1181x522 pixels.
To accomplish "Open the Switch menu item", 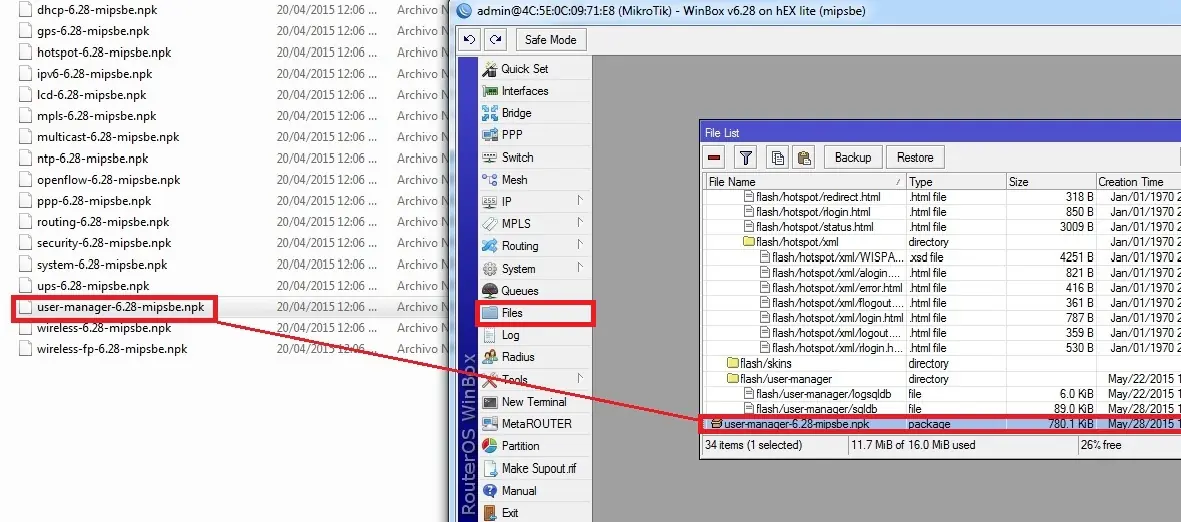I will point(517,157).
